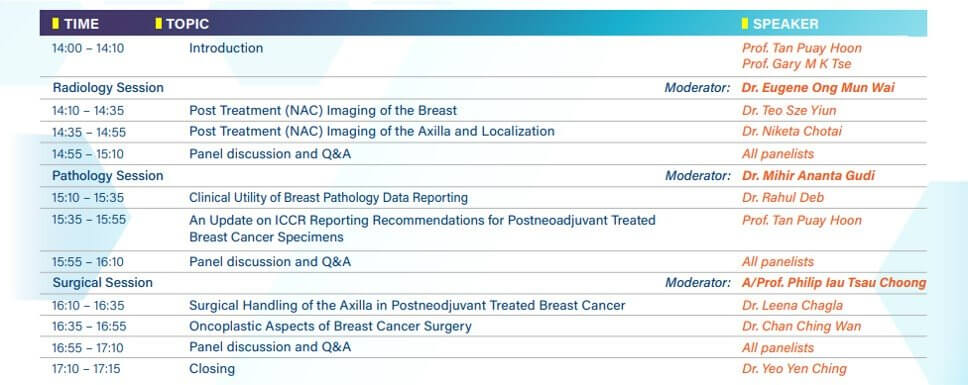Click speaker Dr. Niketa Chotai
968x385 pixels.
pyautogui.click(x=792, y=131)
